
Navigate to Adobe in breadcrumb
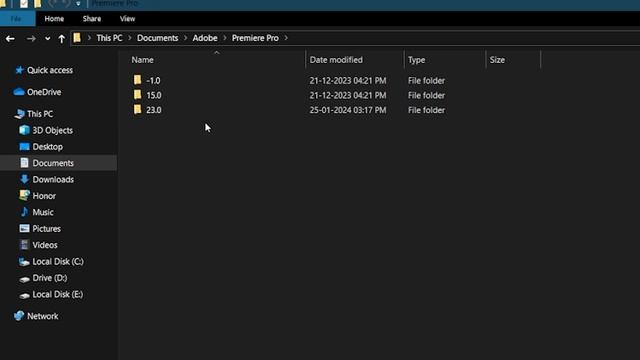click(205, 38)
